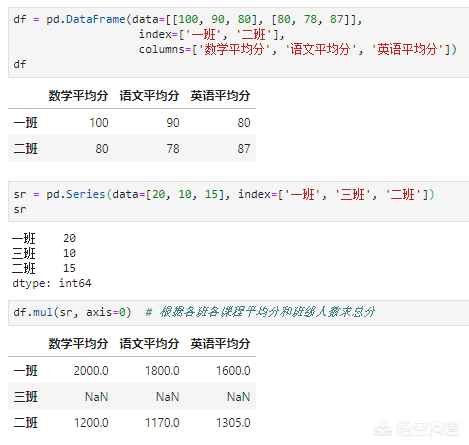Click the first code cell defining df

(238, 42)
